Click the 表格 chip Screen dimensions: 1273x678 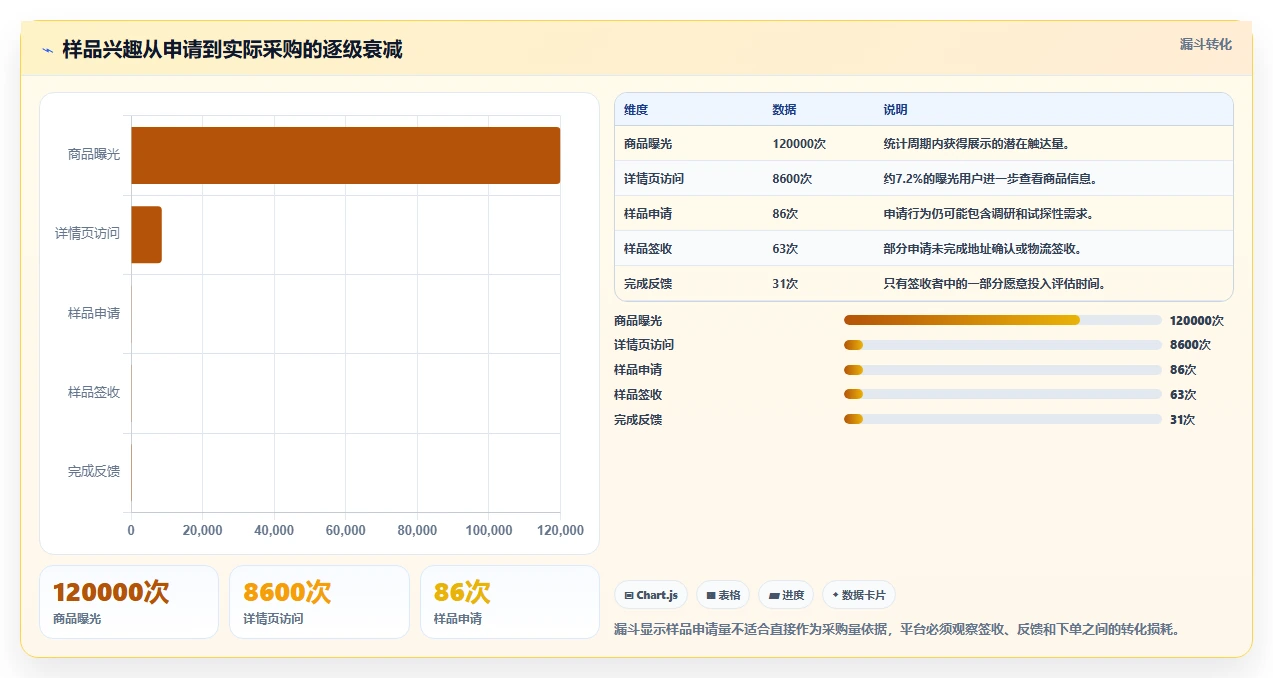pos(723,595)
